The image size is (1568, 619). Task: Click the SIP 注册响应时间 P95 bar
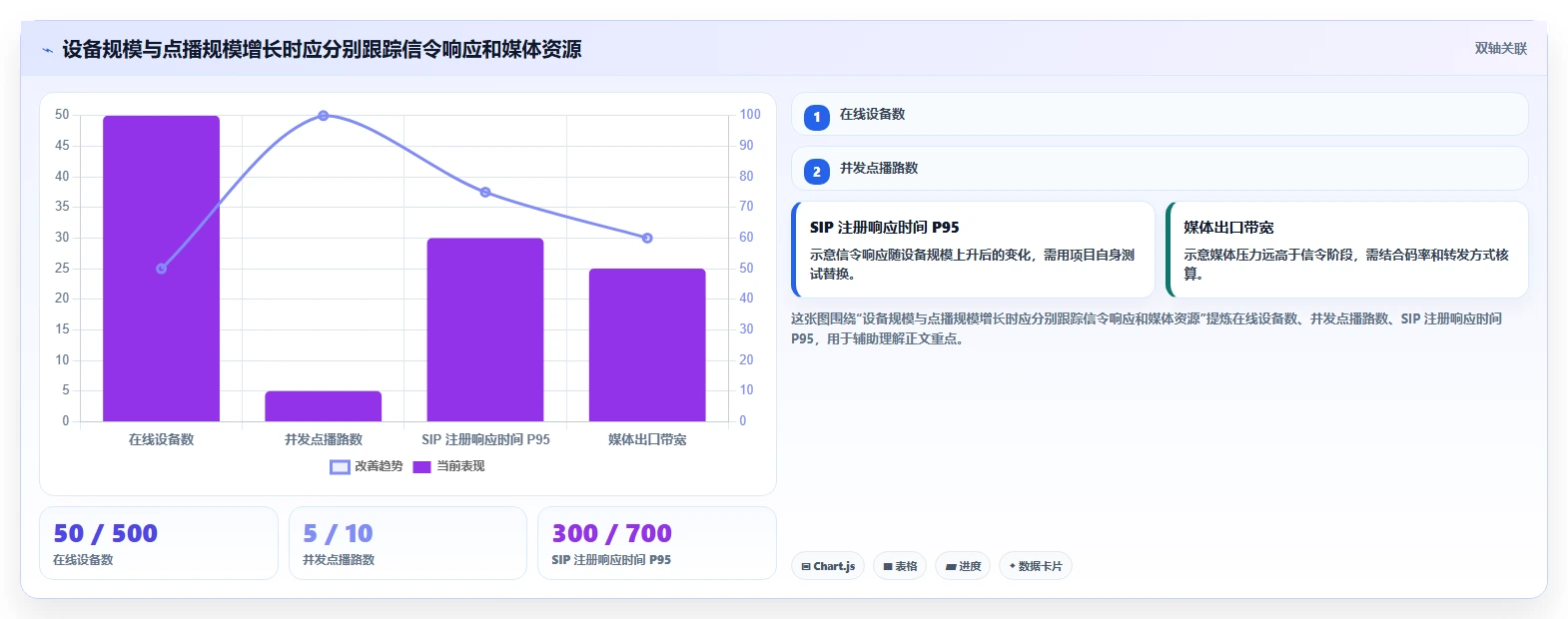coord(485,329)
